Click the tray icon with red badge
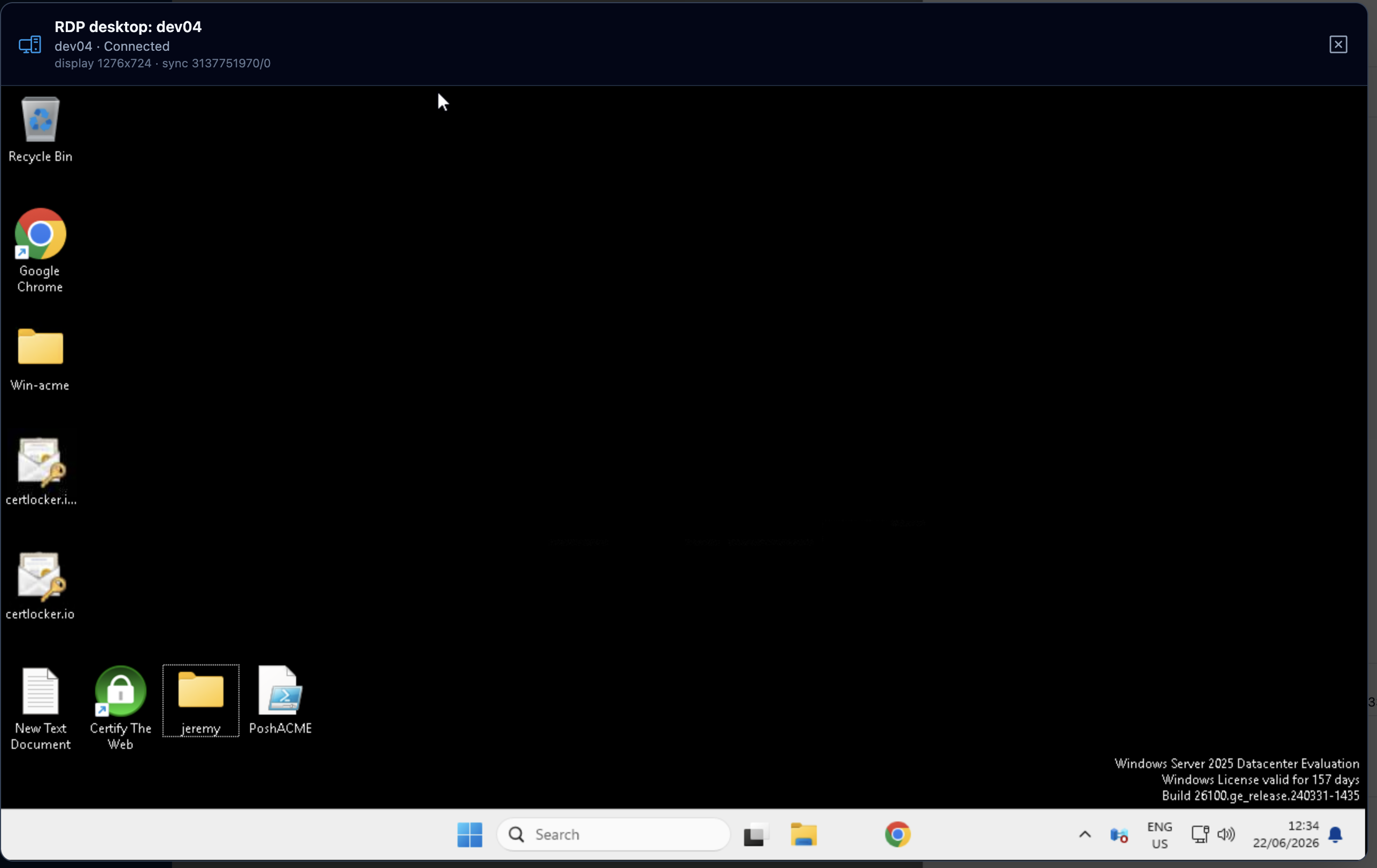This screenshot has height=868, width=1377. [1119, 835]
